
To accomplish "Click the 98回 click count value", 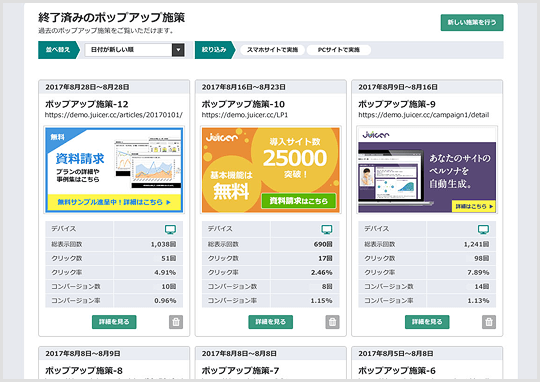I will point(482,258).
